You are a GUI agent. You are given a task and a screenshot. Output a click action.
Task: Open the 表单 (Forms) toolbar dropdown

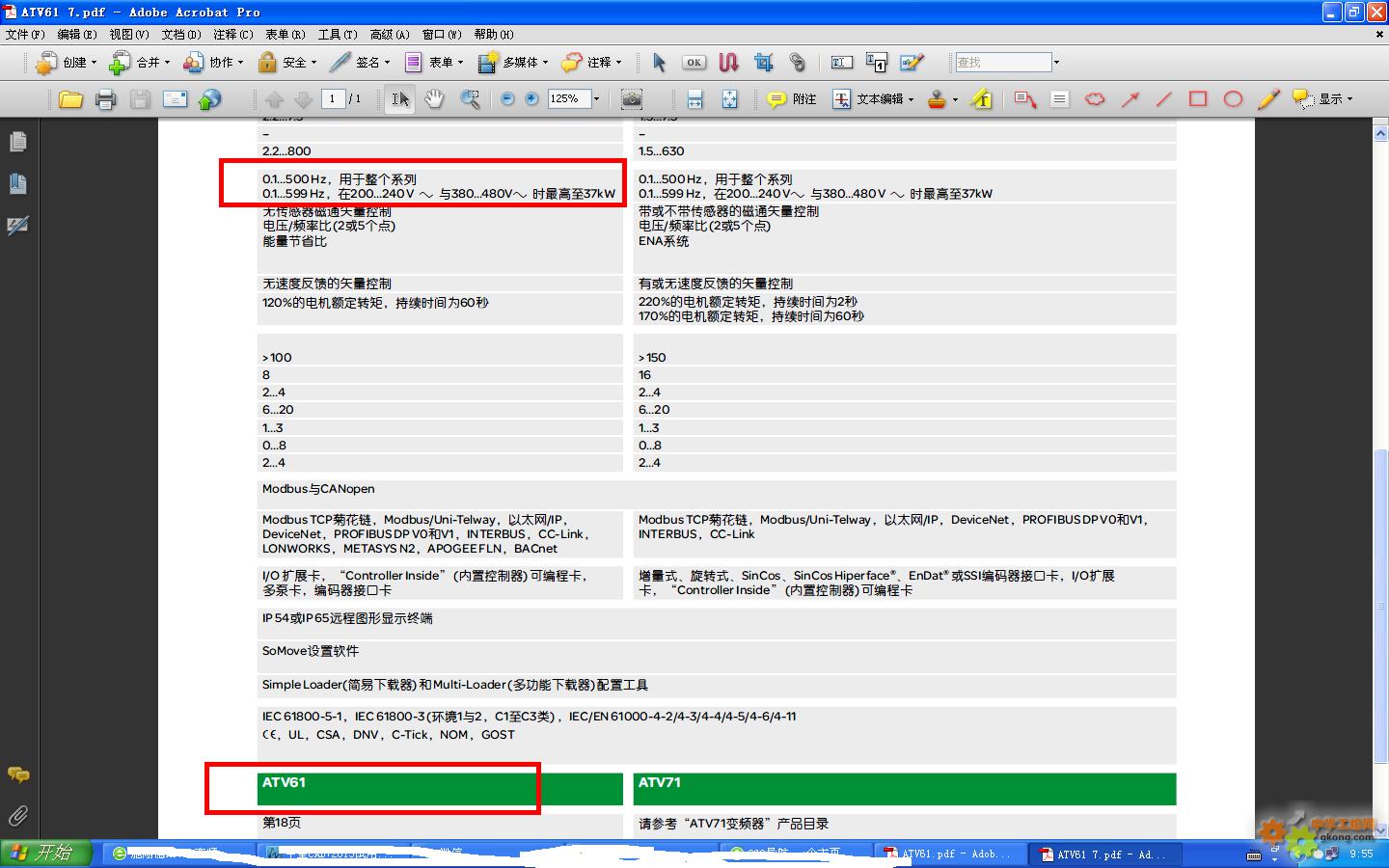(x=433, y=63)
